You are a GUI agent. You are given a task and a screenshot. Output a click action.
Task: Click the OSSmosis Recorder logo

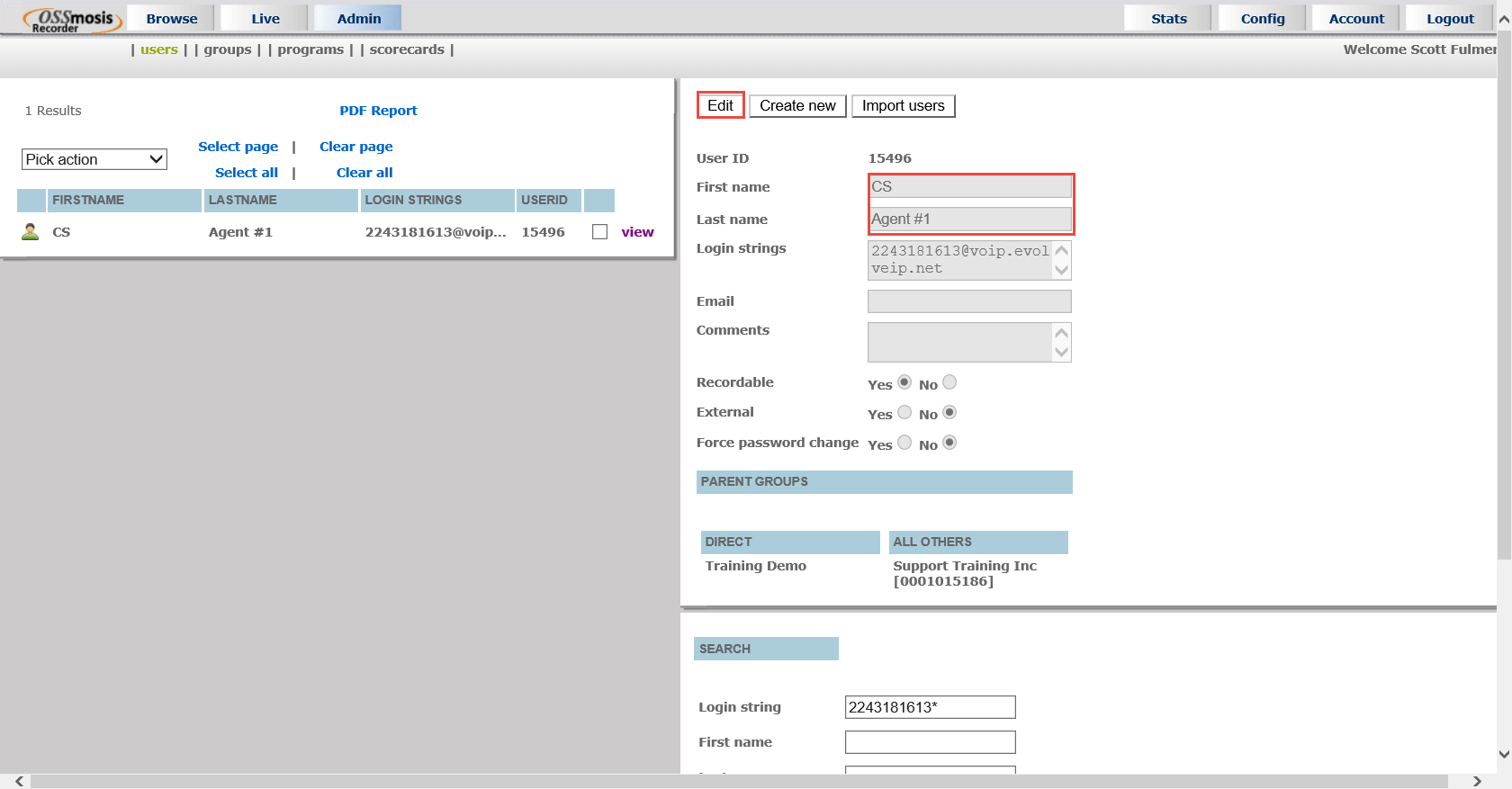(x=72, y=20)
